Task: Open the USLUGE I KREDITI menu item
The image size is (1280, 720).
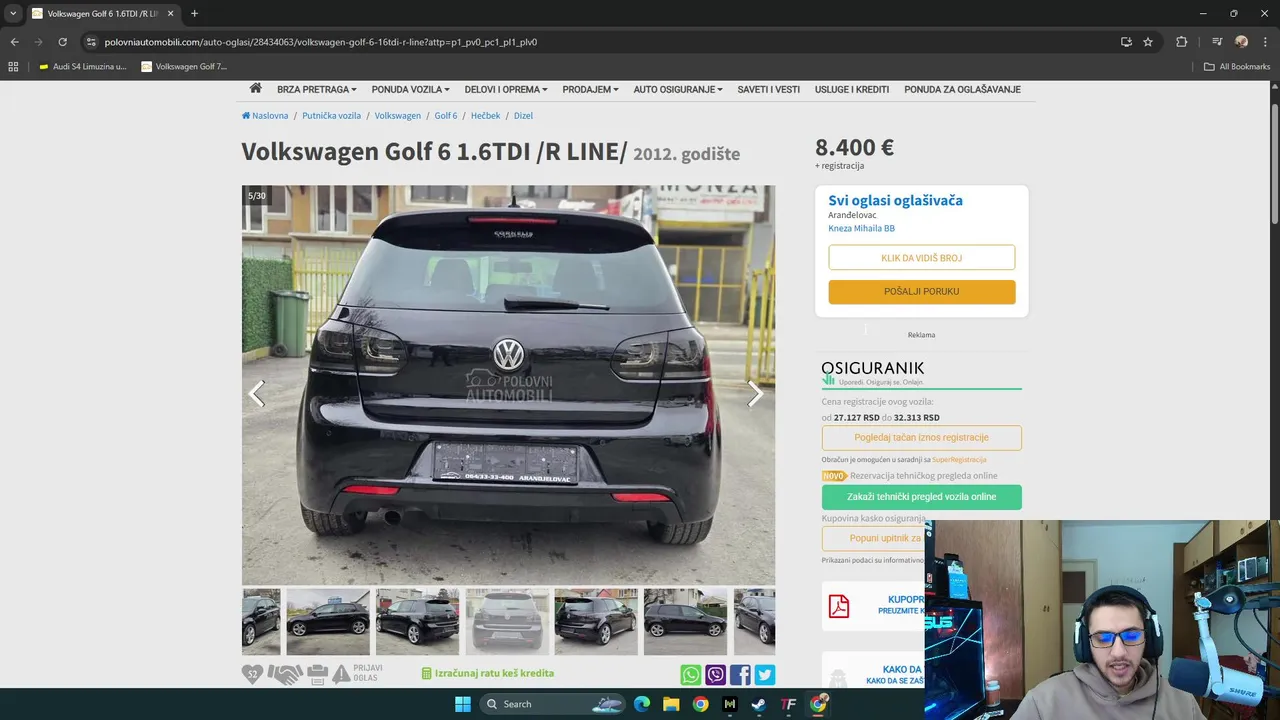Action: (x=852, y=89)
